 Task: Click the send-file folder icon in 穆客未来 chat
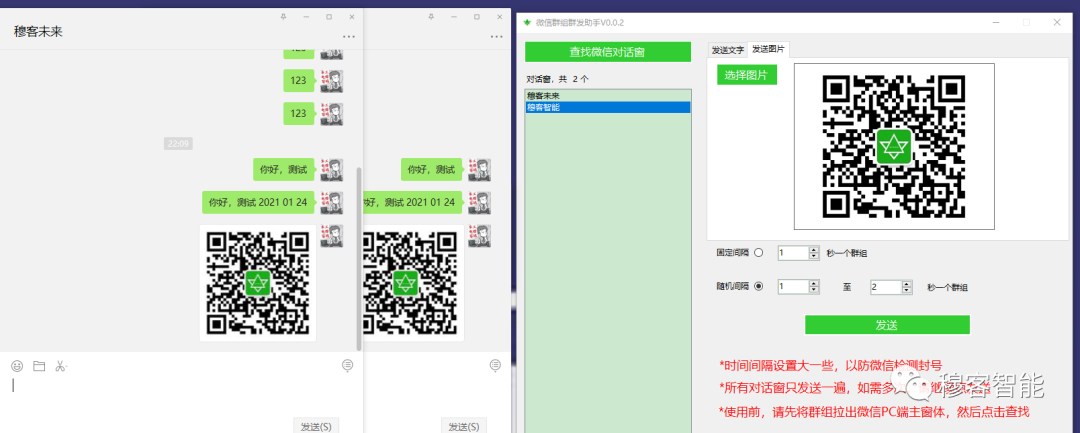[39, 366]
